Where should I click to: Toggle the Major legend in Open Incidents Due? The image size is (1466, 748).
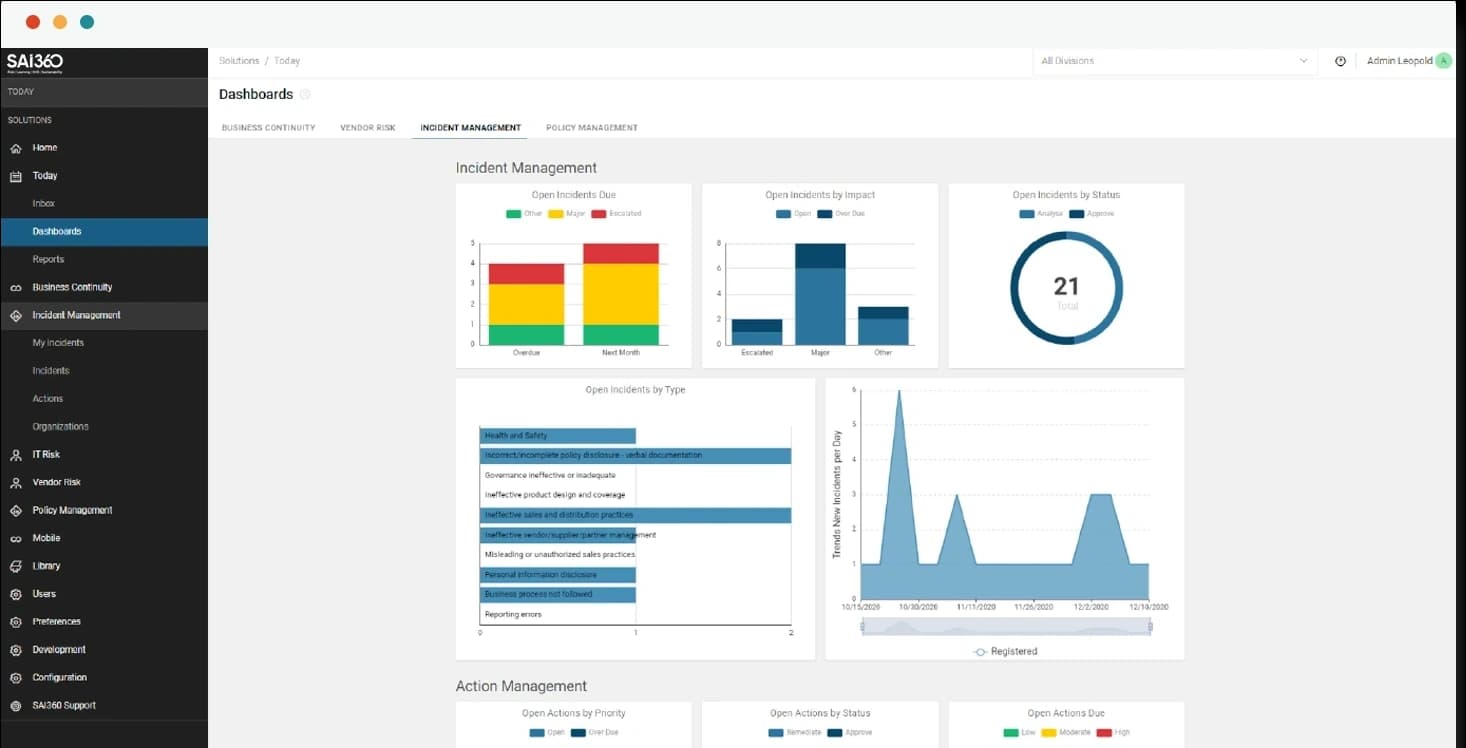point(567,214)
